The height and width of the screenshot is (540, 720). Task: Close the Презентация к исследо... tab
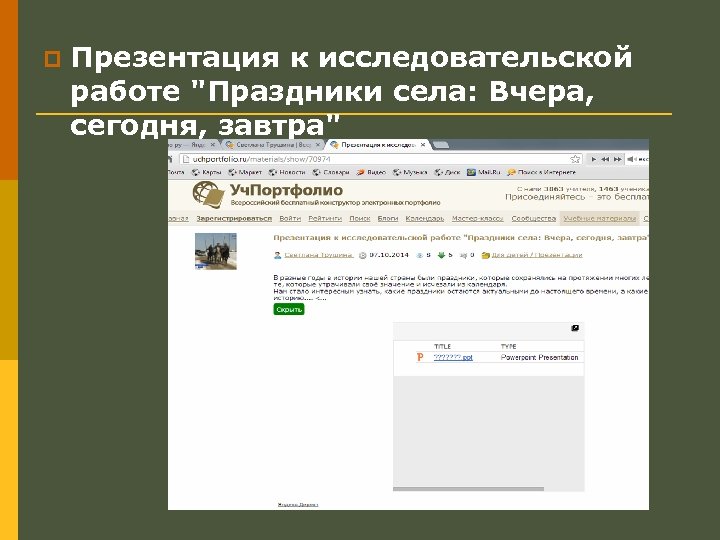click(x=423, y=145)
